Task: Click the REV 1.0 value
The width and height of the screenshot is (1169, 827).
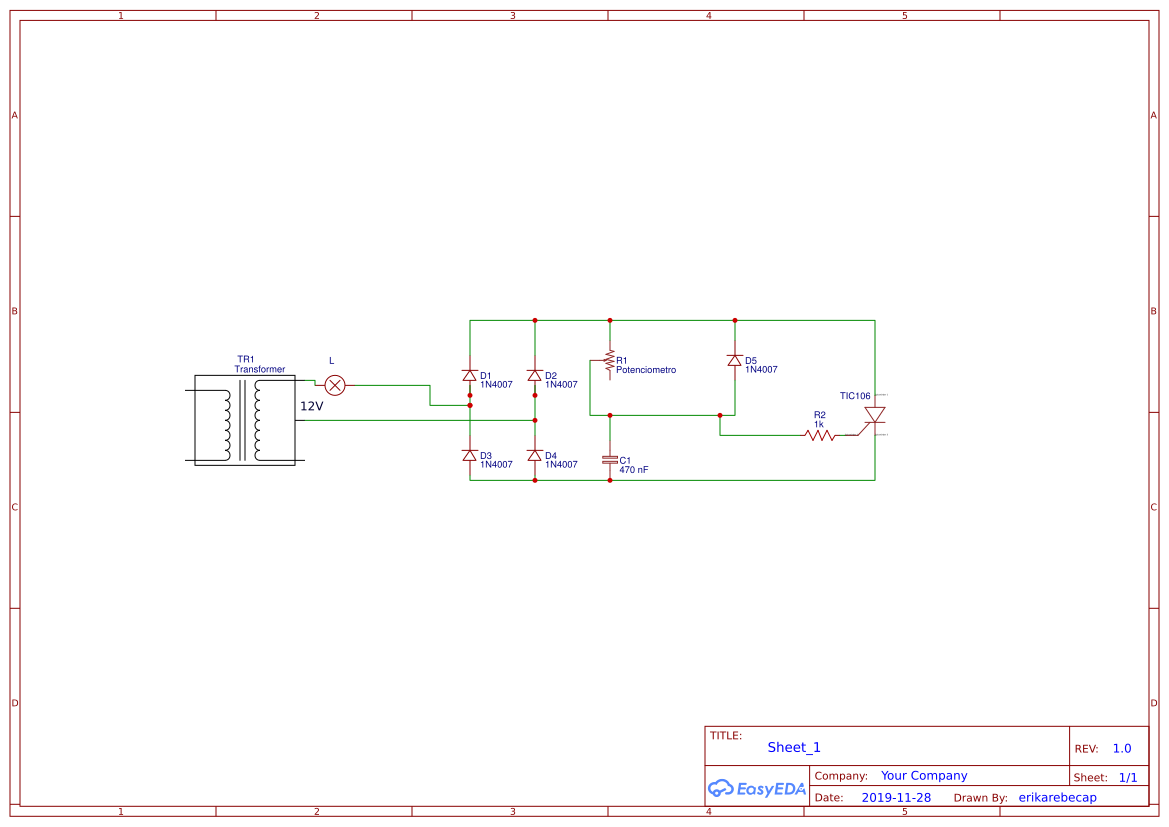Action: [x=1122, y=748]
